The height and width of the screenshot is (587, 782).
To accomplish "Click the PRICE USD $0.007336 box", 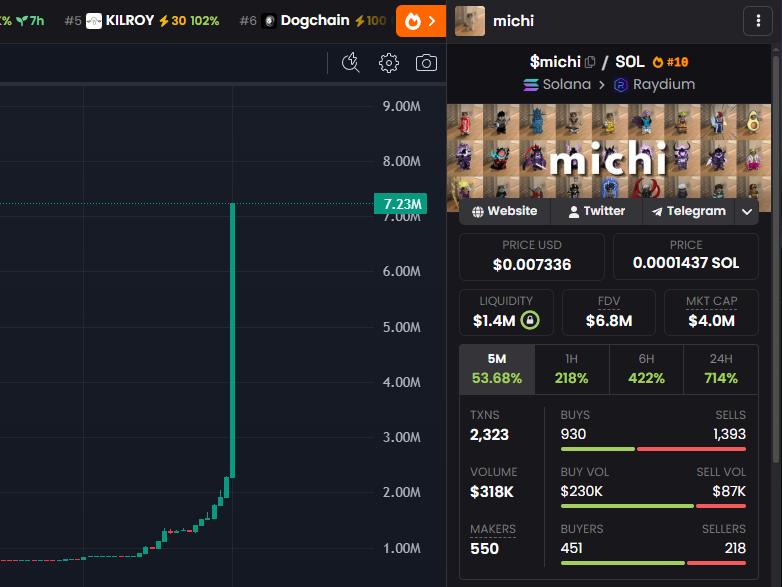I will tap(532, 257).
